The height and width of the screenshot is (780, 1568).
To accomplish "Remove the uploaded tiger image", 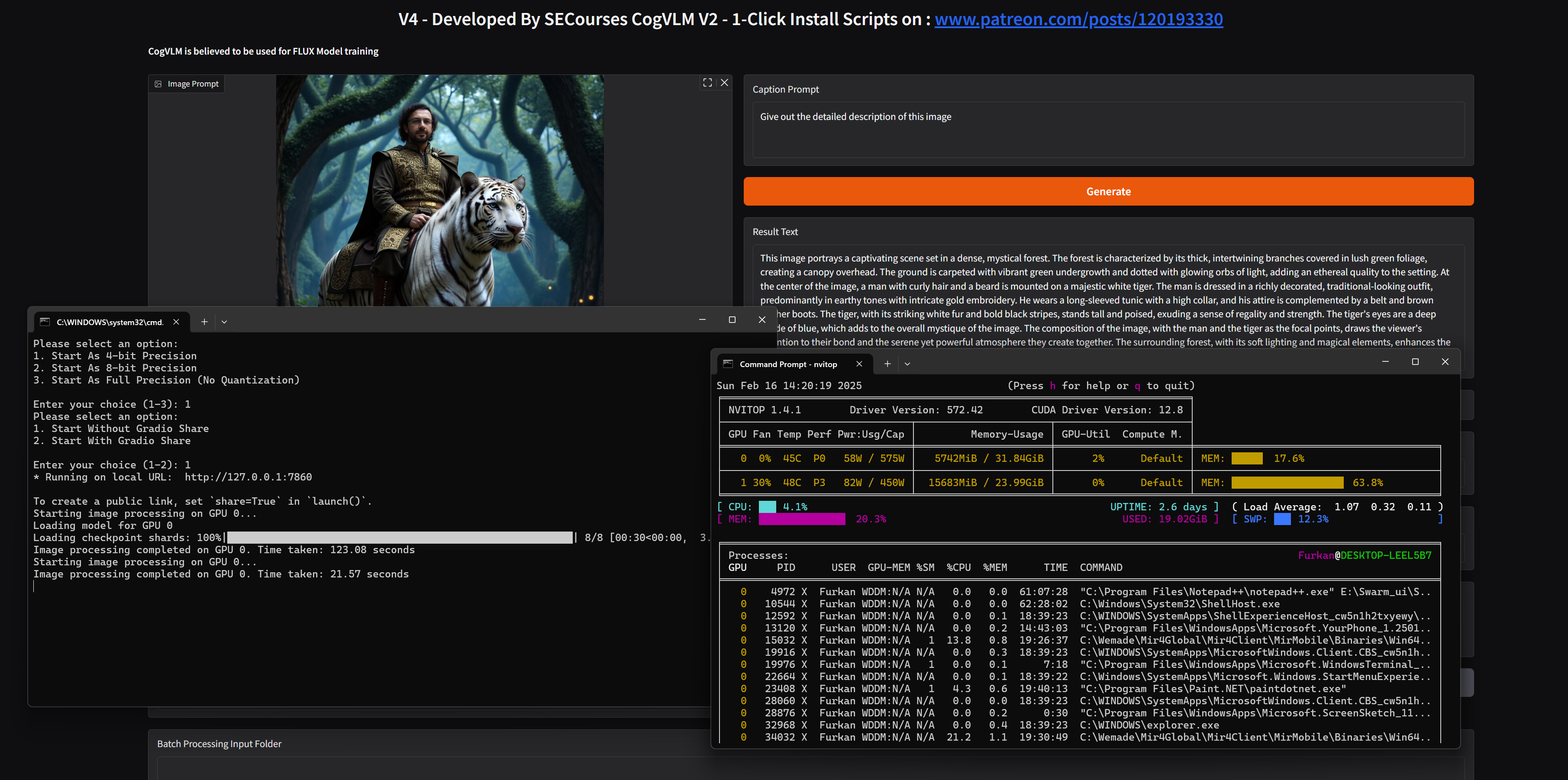I will [x=724, y=83].
